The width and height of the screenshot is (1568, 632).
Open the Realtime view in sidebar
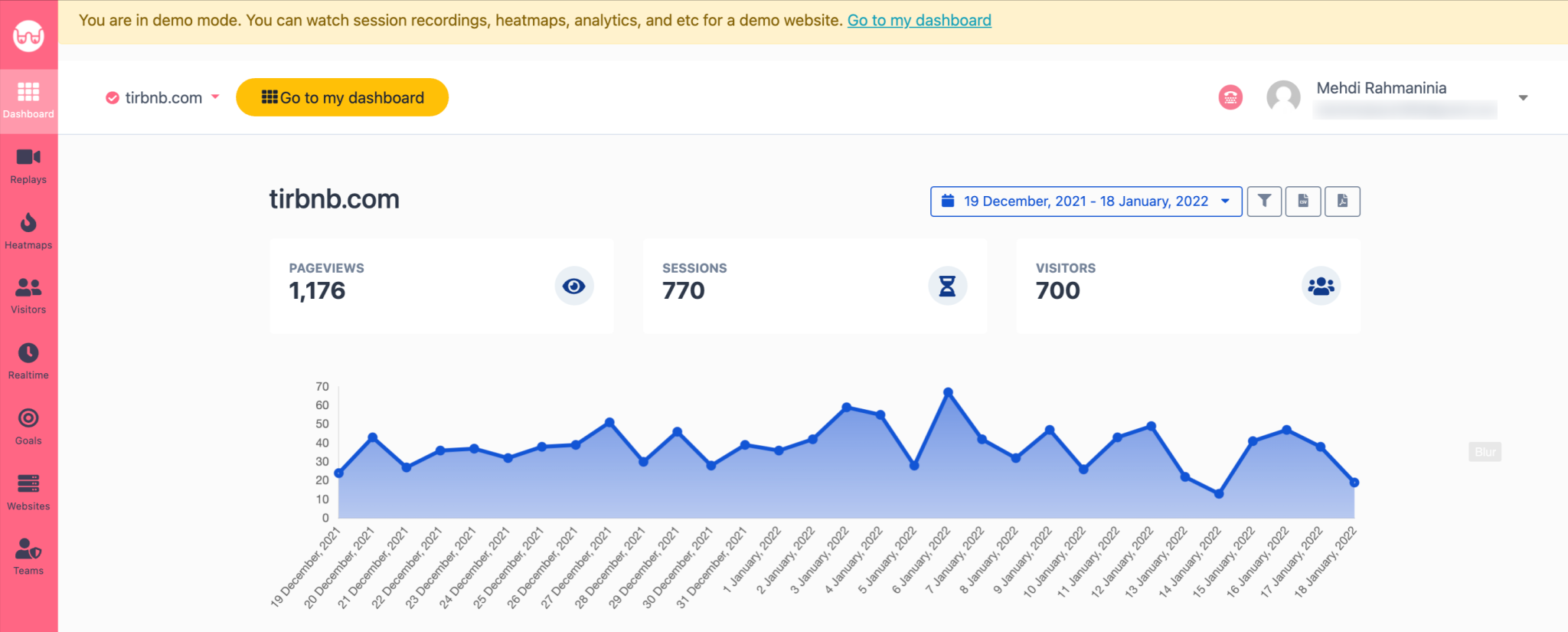point(28,362)
